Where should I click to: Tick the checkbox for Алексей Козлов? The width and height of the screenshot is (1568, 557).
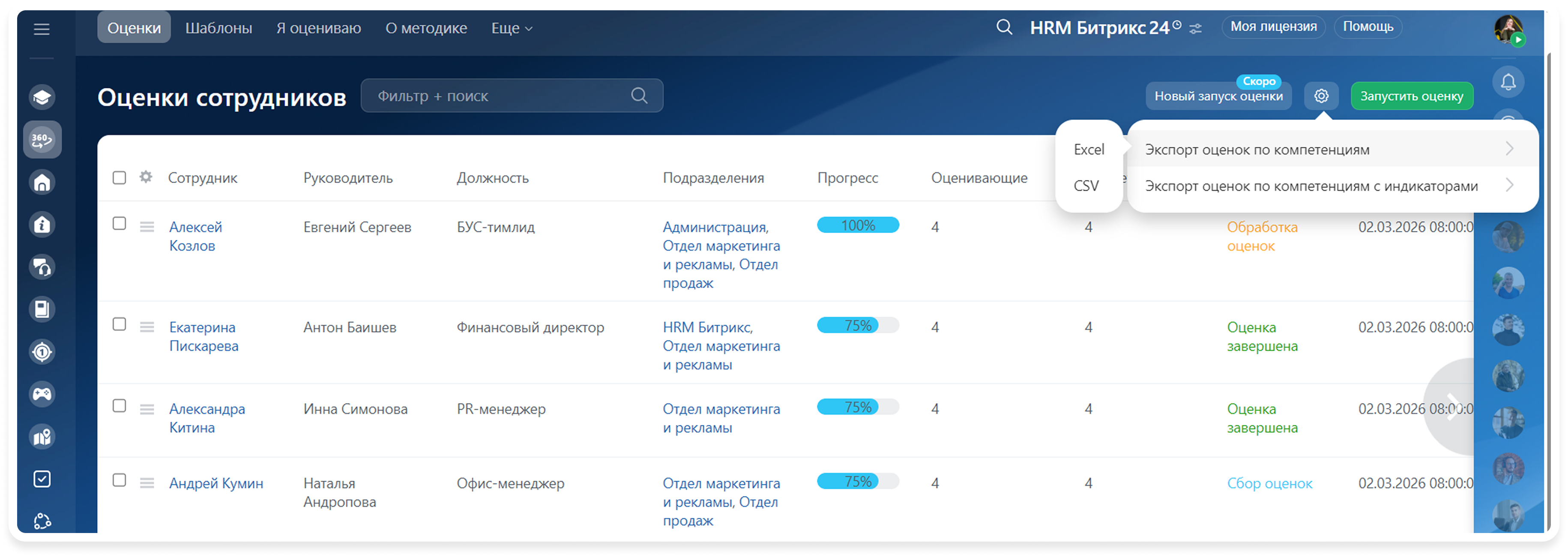(119, 224)
